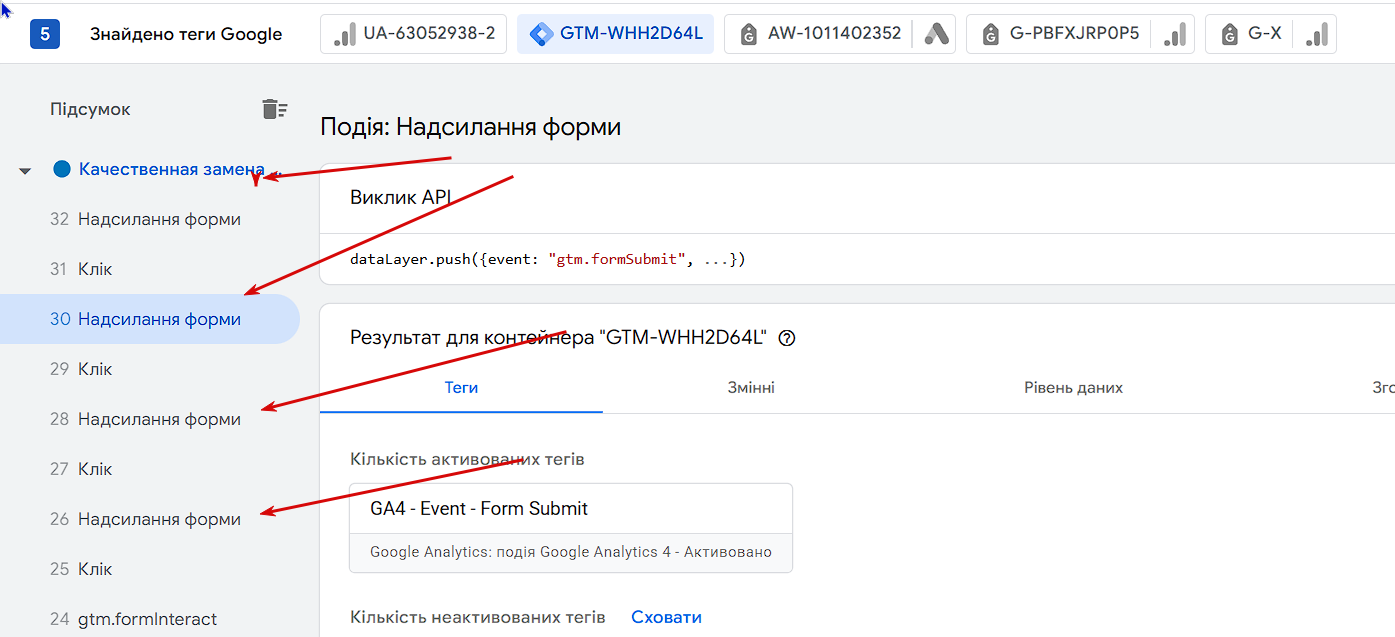Select event 31 Клік
Screen dimensions: 1395x637
click(150, 269)
